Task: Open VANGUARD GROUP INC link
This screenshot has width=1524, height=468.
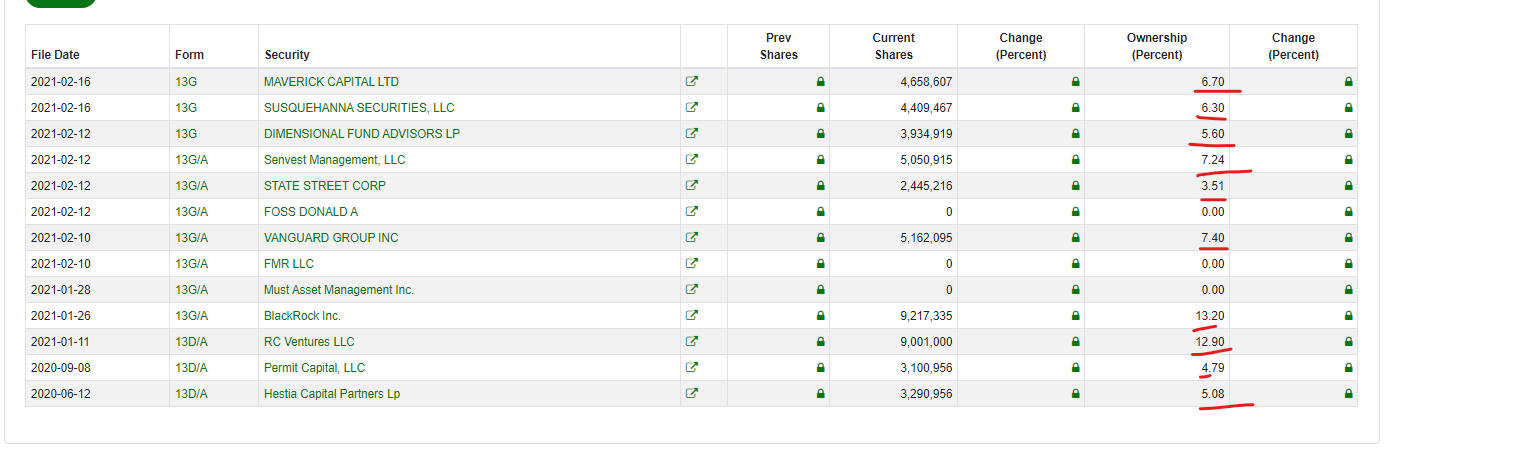Action: coord(331,238)
